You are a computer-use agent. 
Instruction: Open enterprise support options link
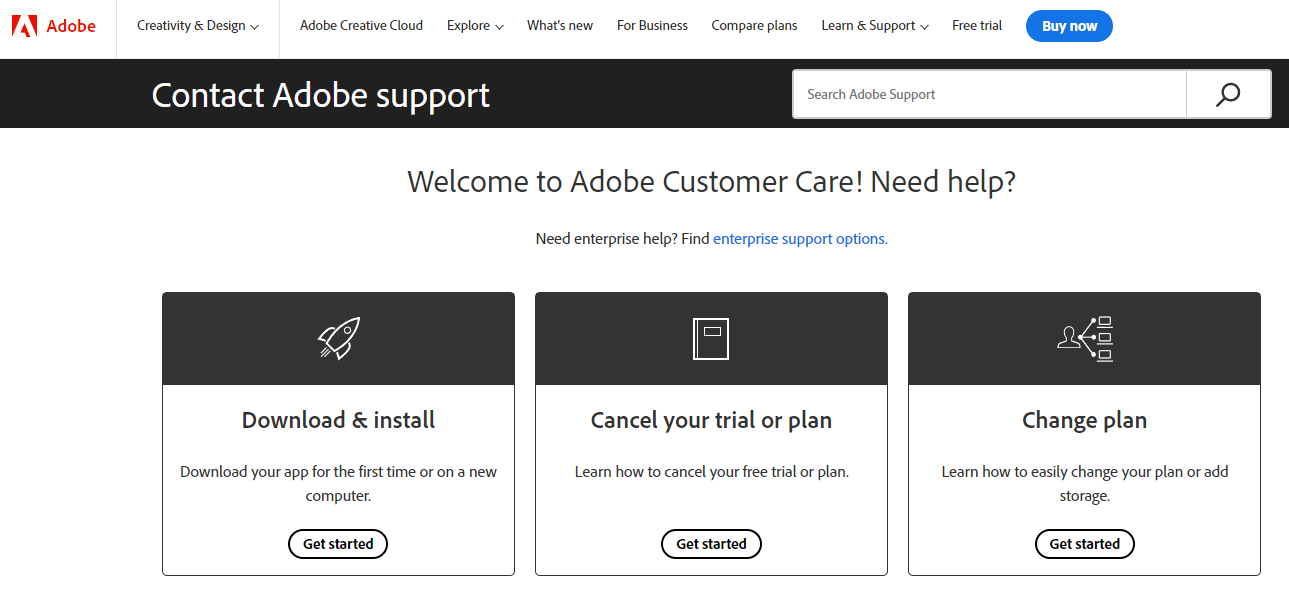click(x=799, y=238)
